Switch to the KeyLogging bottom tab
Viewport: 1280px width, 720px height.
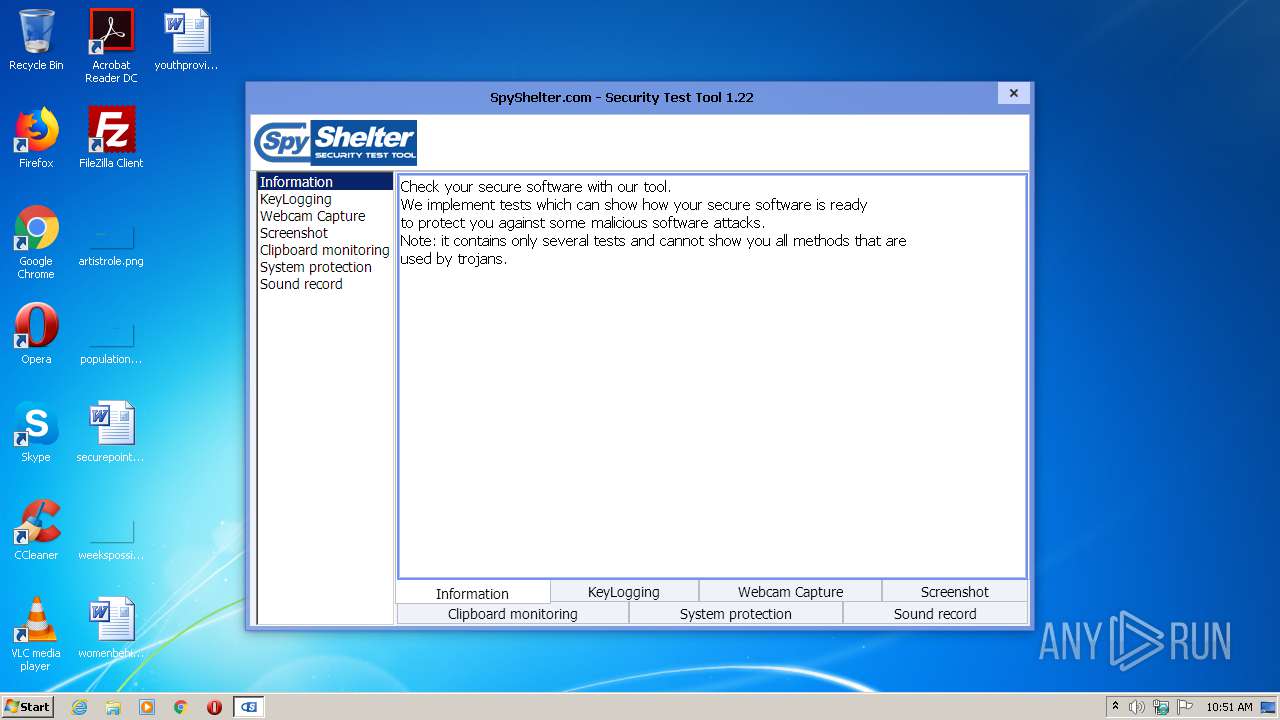tap(624, 591)
